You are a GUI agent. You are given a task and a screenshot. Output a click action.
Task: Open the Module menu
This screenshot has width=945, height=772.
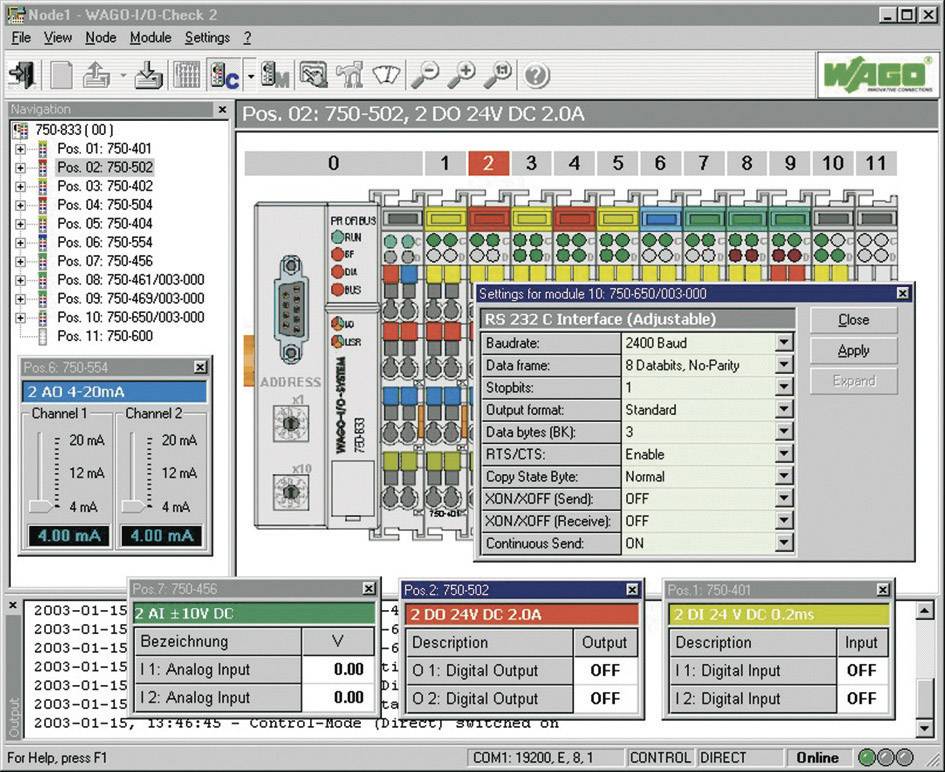coord(150,37)
